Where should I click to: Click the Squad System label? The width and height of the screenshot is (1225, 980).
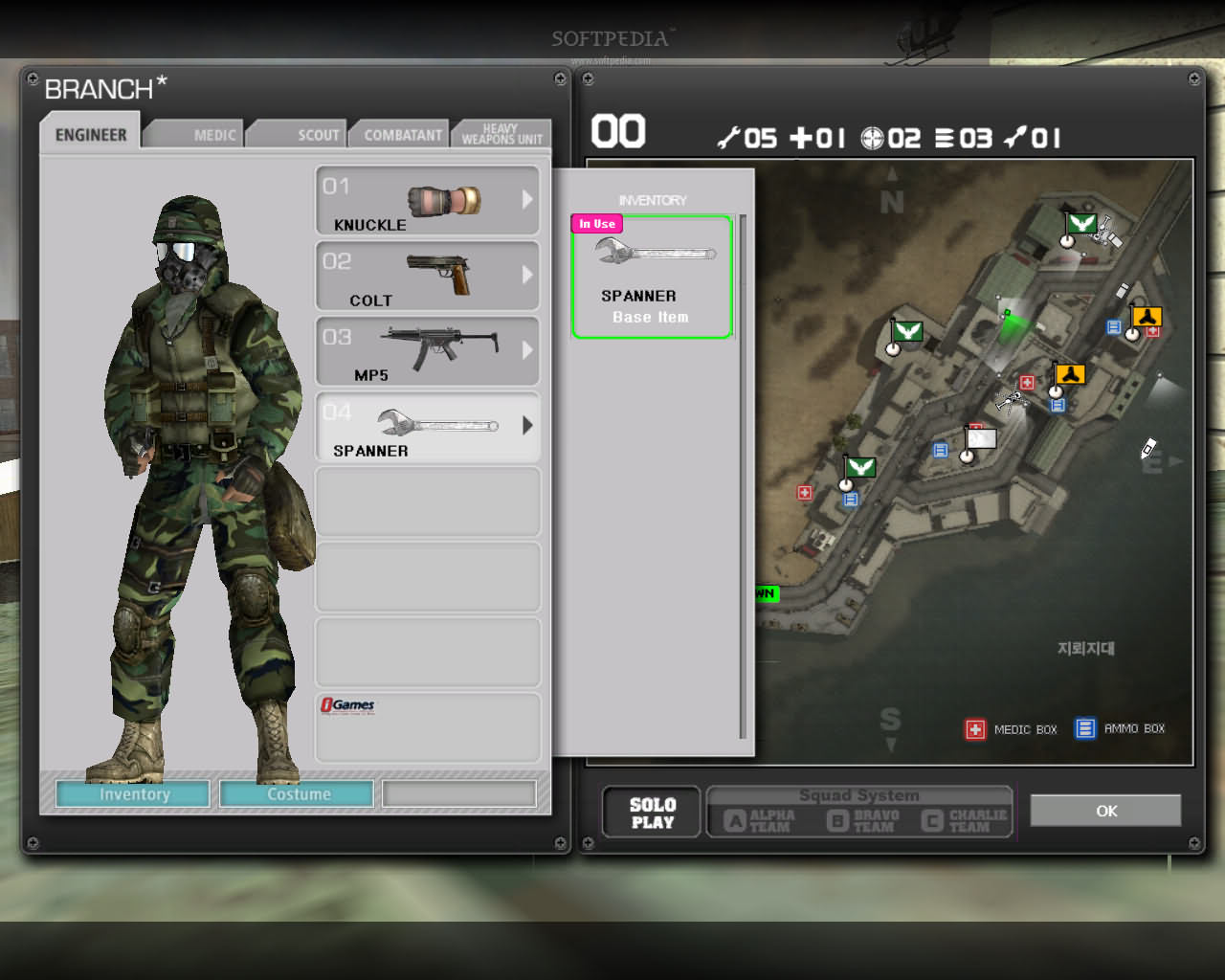click(859, 795)
